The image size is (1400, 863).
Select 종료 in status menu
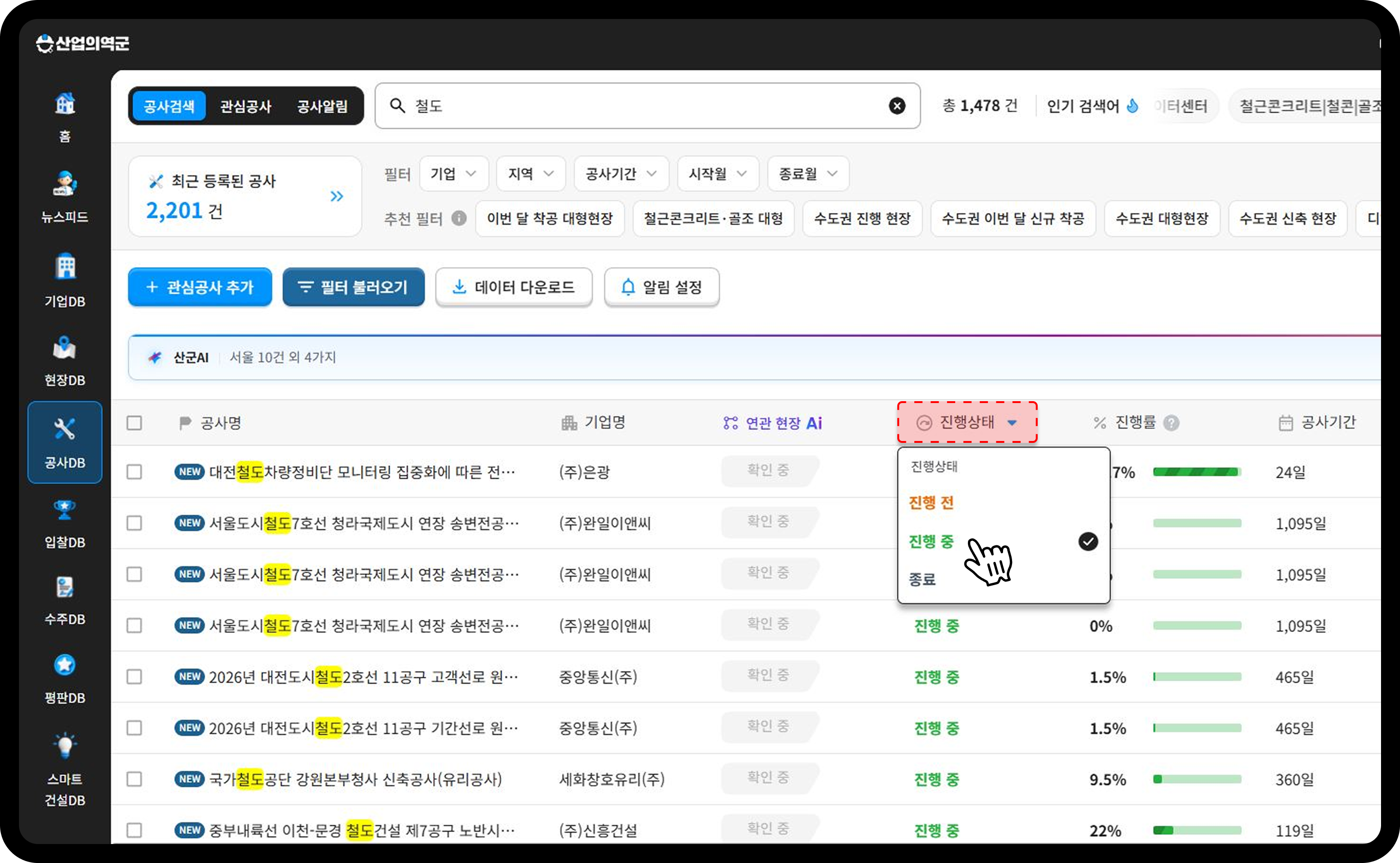pos(922,579)
